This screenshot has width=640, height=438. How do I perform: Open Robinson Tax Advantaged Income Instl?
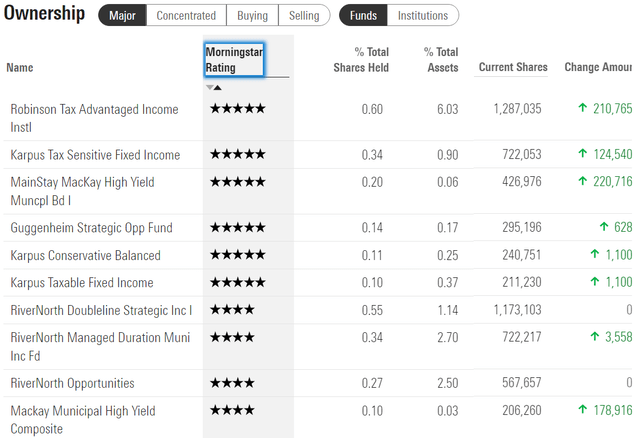pos(94,118)
